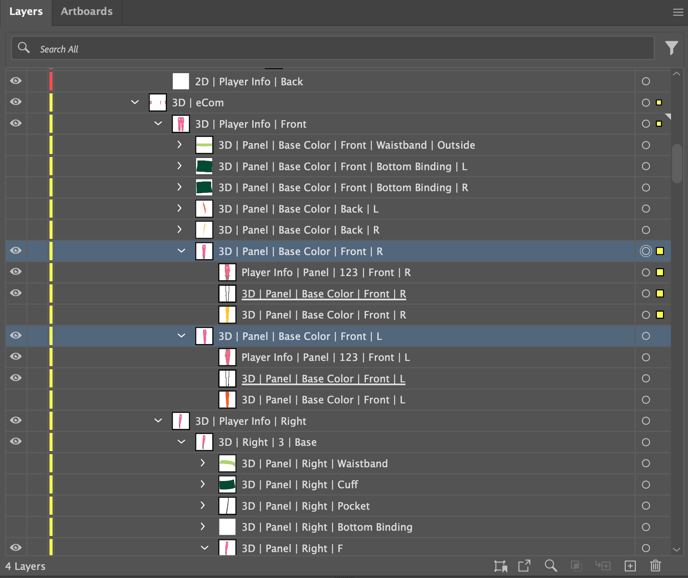
Task: Show the Front Waistband Outside panel layer
Action: (16, 145)
